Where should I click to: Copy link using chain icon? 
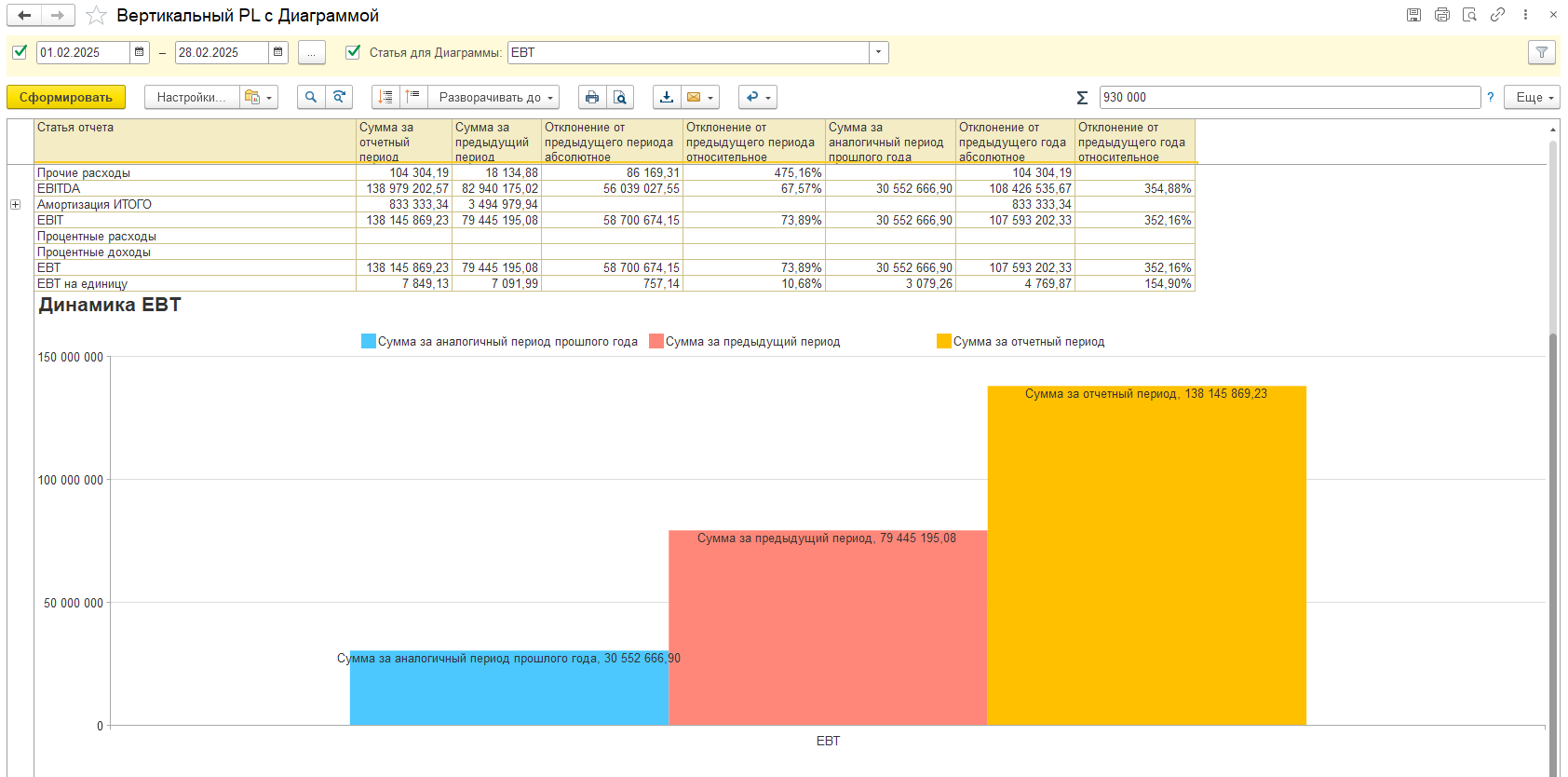pyautogui.click(x=1497, y=15)
